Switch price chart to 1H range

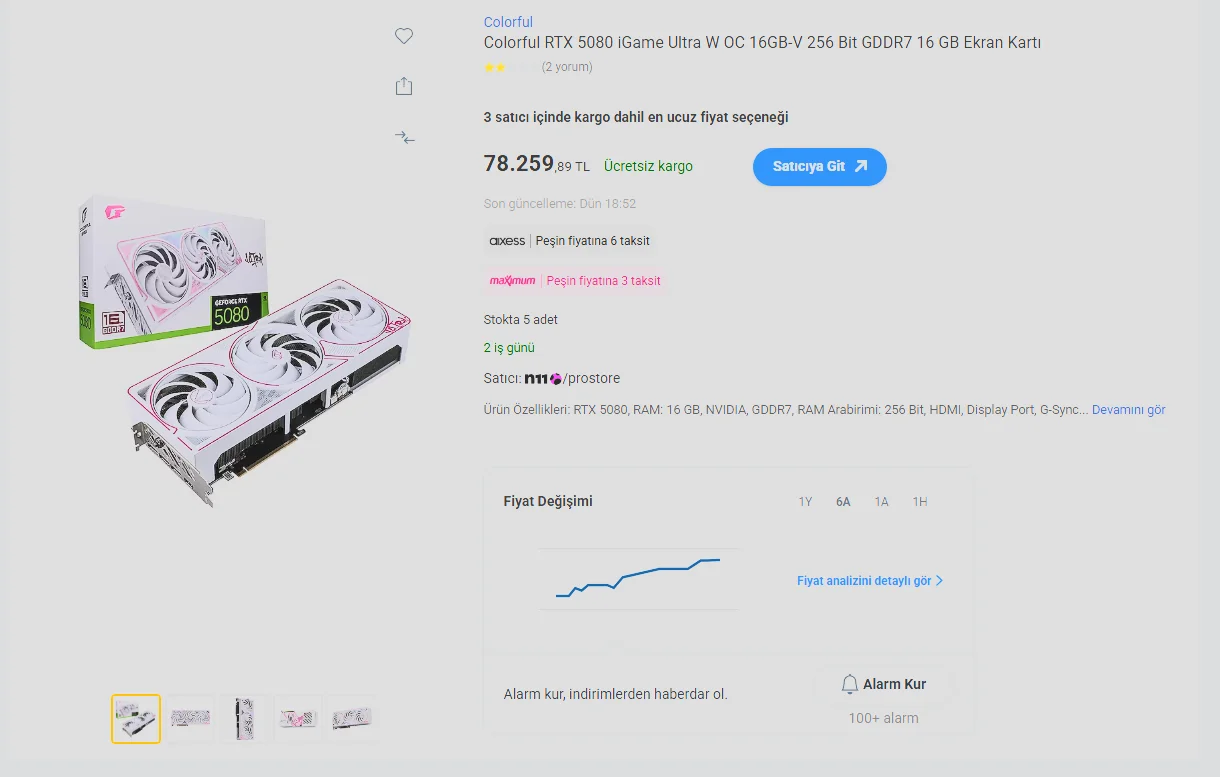click(919, 502)
